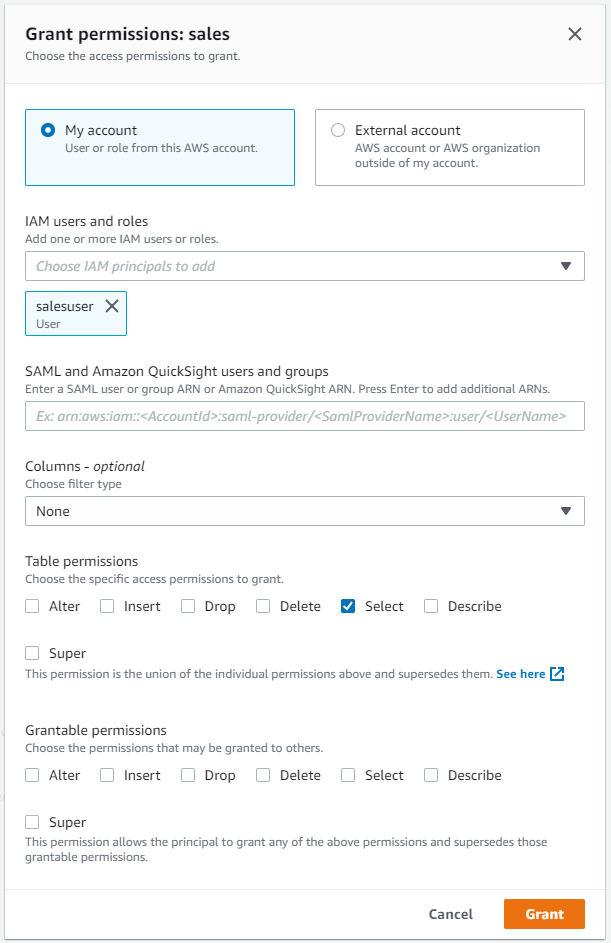Screen dimensions: 611x943
Task: Open the external See here link icon
Action: pos(557,674)
